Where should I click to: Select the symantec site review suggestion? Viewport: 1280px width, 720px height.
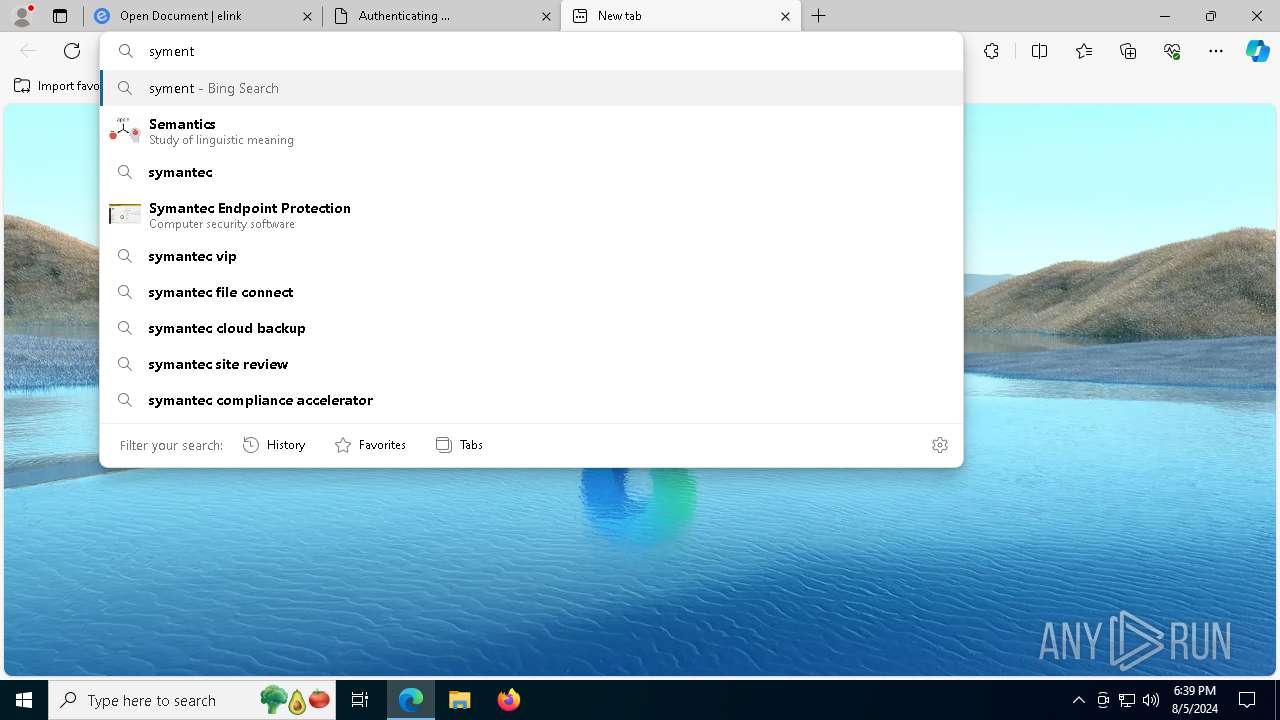(531, 364)
